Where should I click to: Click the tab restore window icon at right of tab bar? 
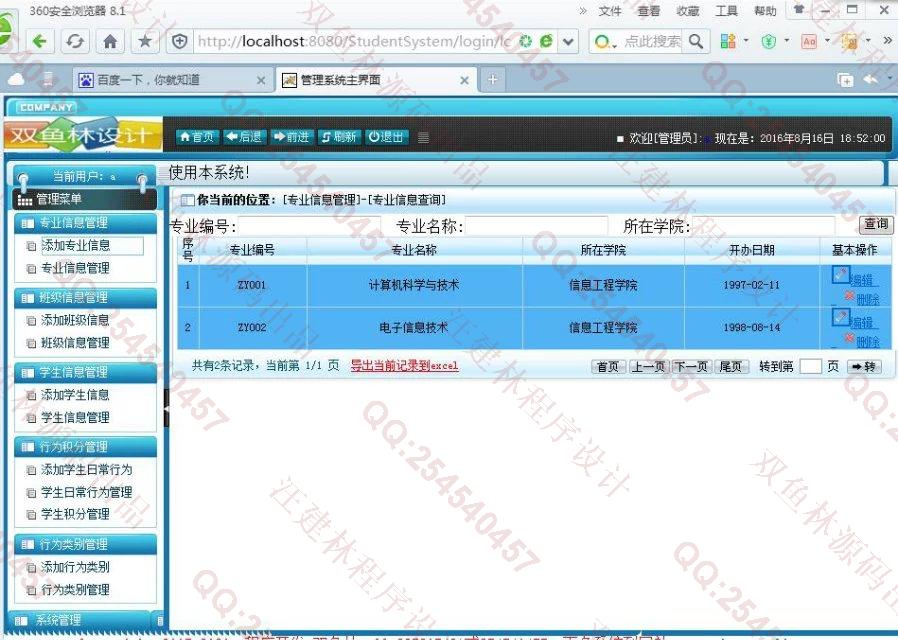[845, 80]
